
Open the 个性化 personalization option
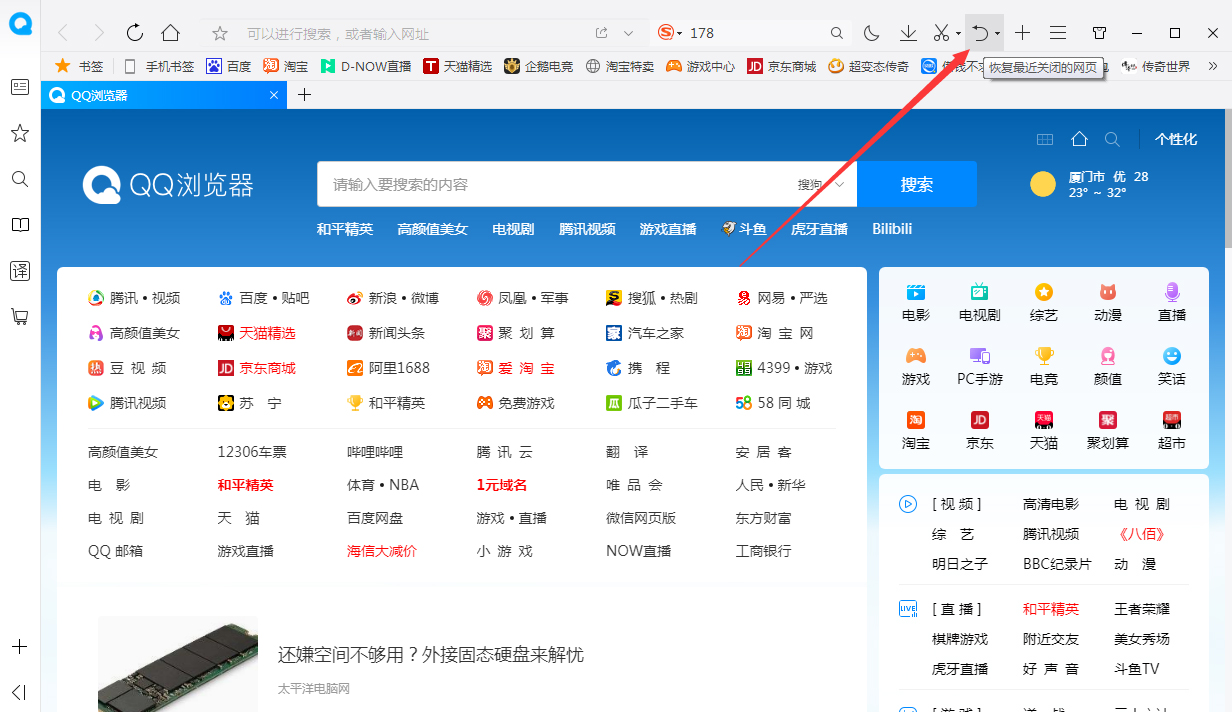pos(1176,139)
